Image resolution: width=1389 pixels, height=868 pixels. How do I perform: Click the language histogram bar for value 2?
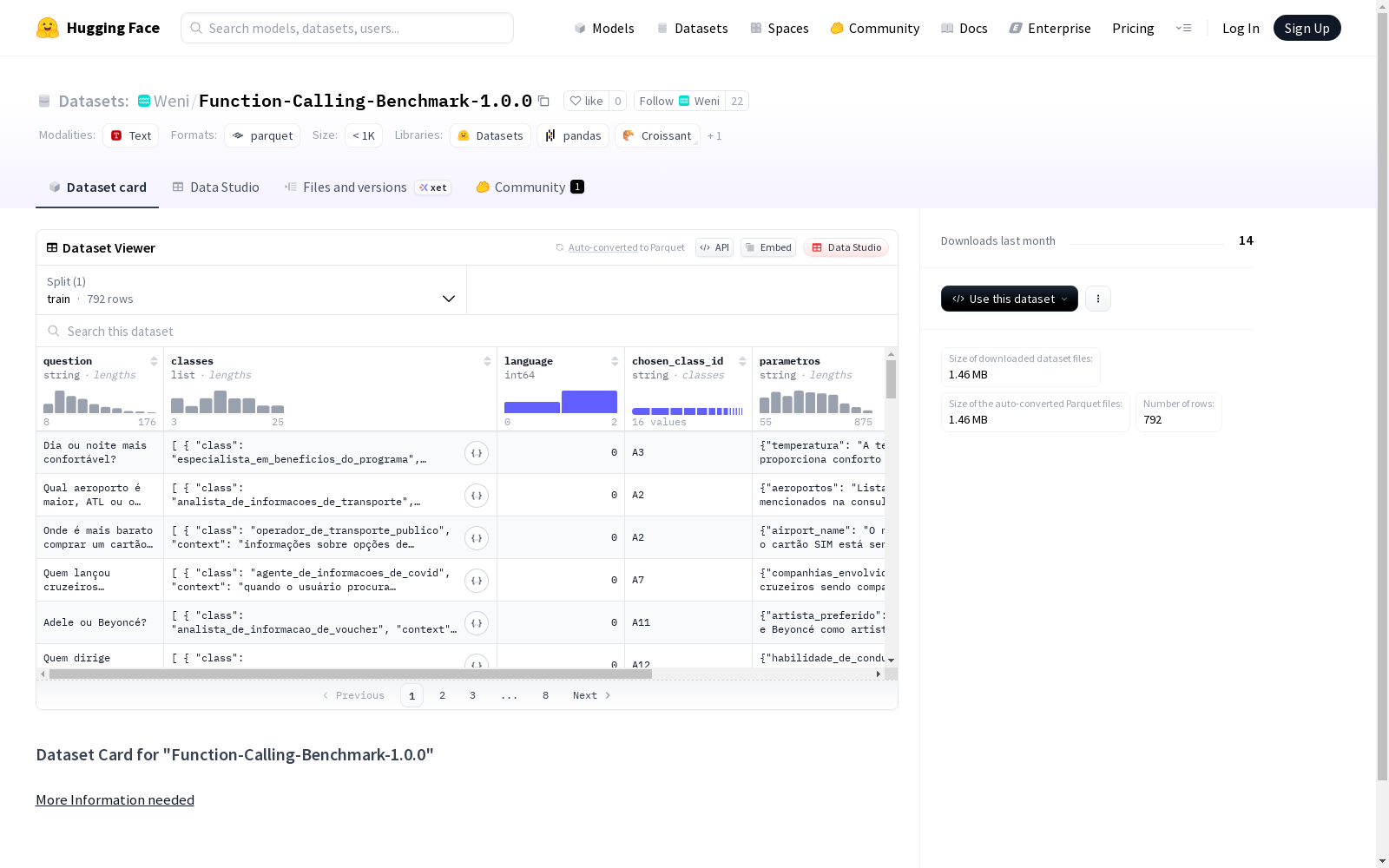(589, 402)
